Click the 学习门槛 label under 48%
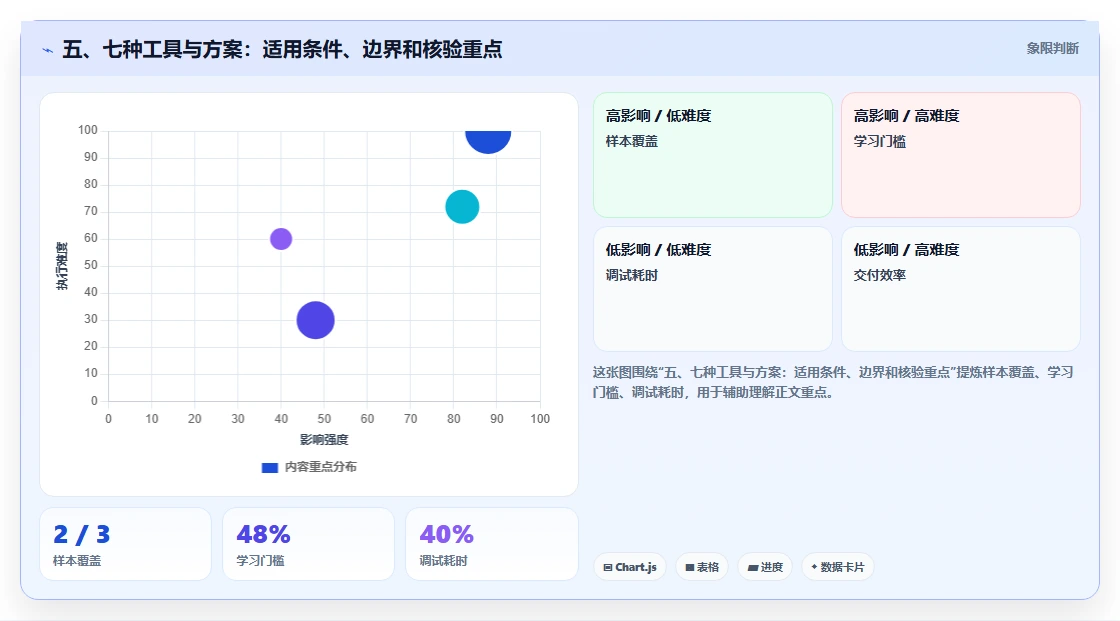This screenshot has width=1120, height=621. [260, 561]
